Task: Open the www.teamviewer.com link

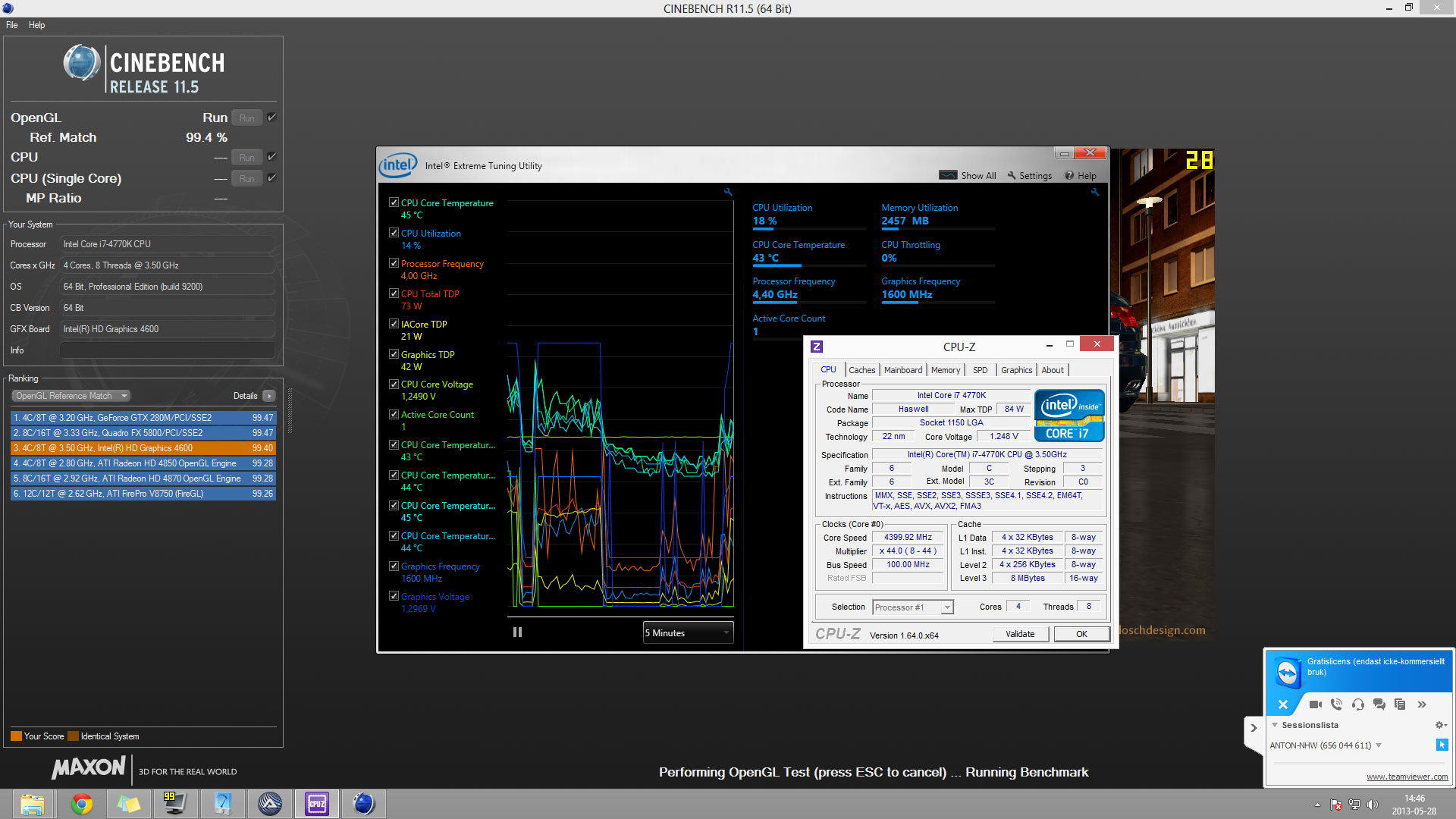Action: coord(1407,777)
